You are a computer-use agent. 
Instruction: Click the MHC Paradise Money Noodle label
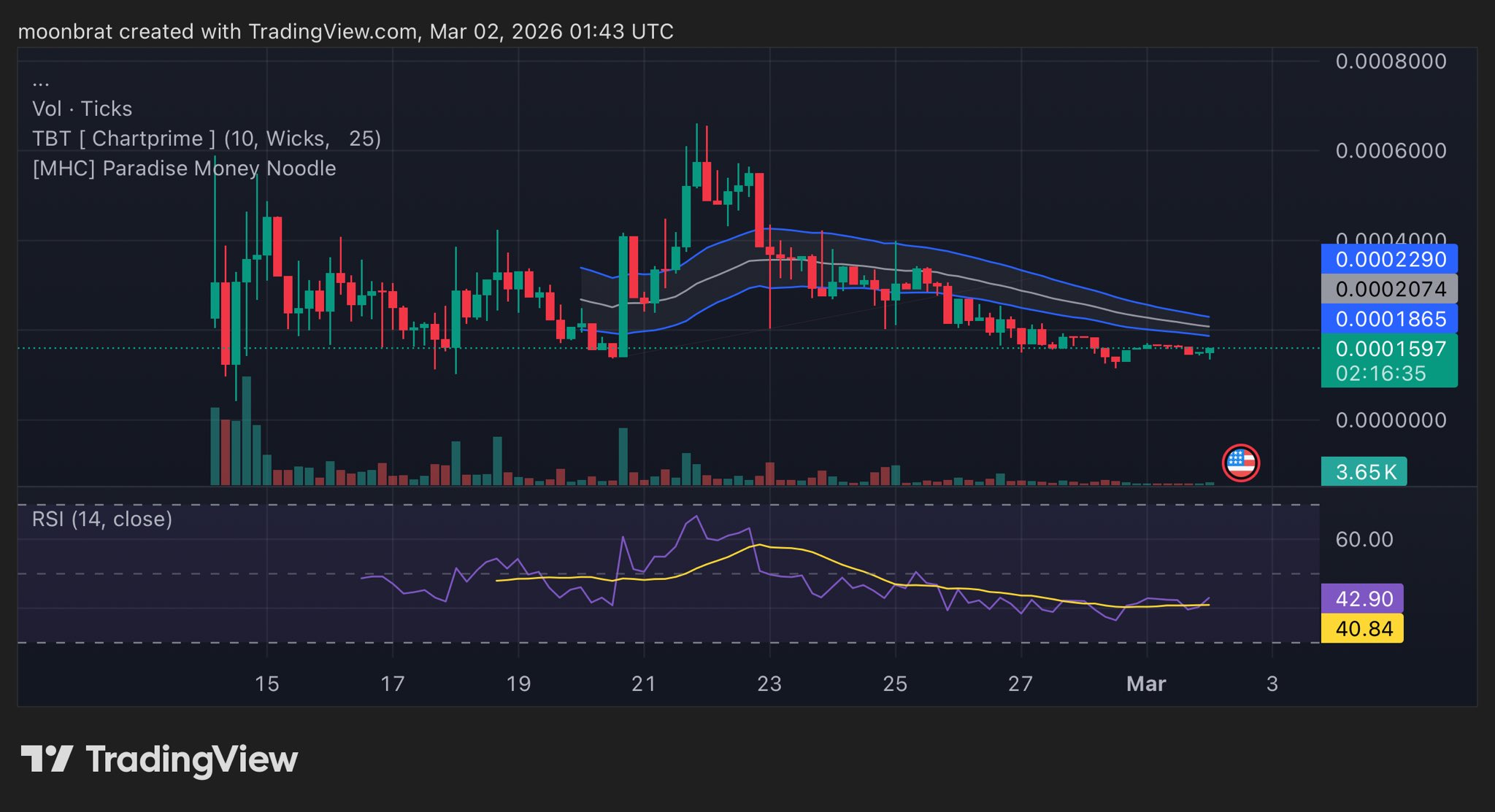pos(184,169)
